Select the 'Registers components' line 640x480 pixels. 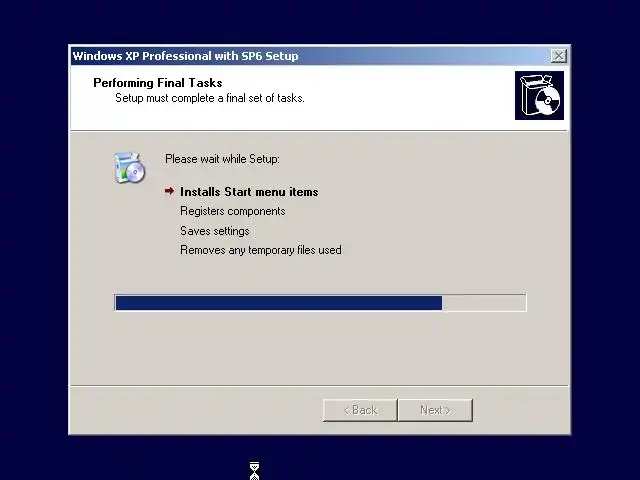(x=233, y=211)
